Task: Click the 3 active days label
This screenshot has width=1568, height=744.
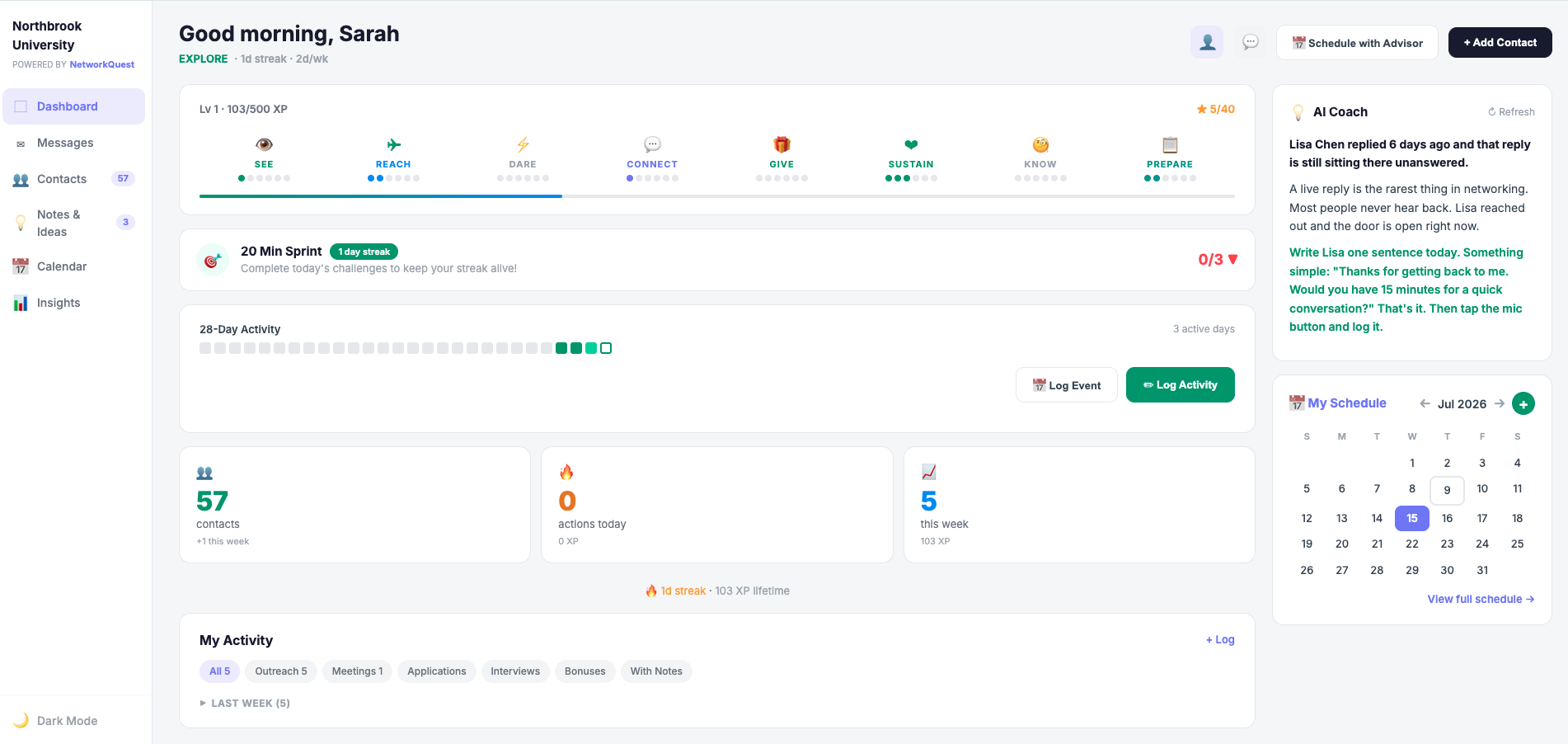Action: 1204,329
